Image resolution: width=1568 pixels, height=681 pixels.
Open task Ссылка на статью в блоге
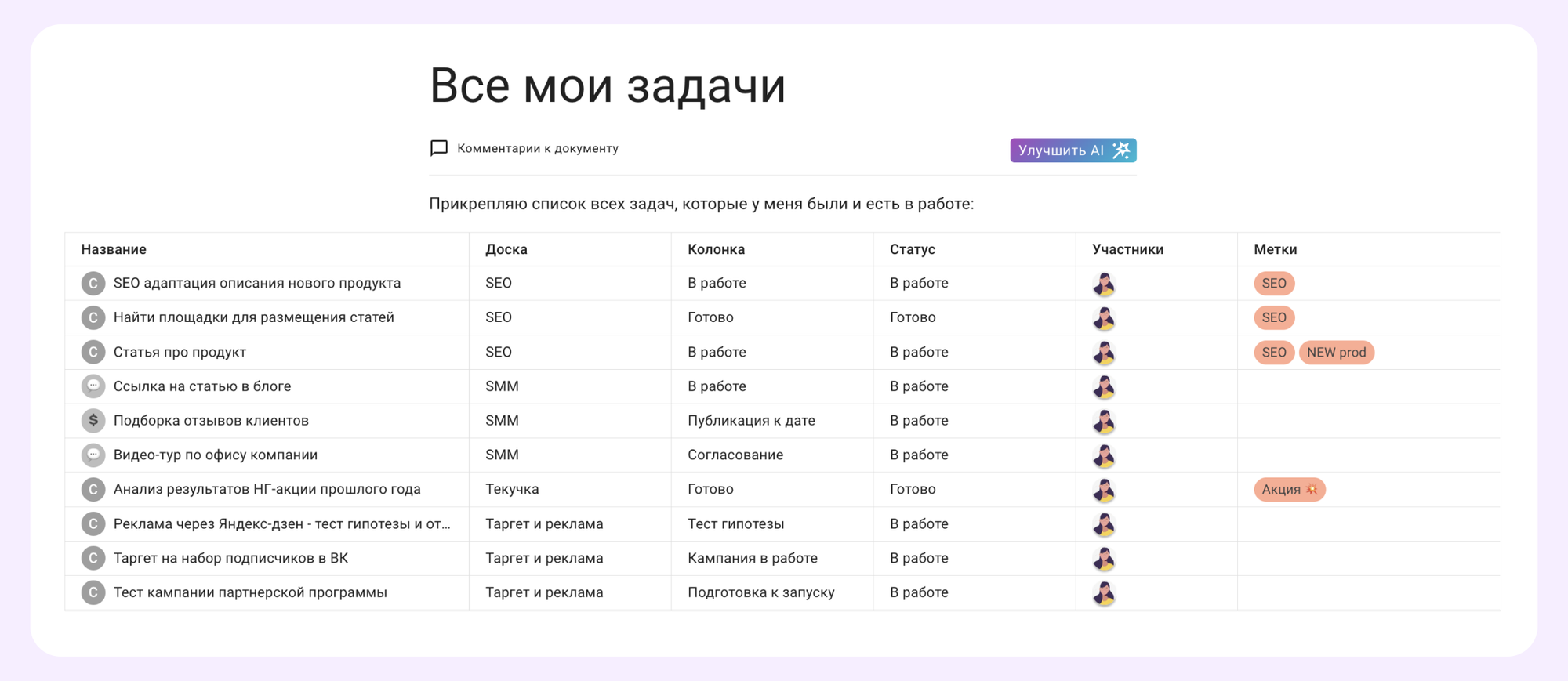[x=202, y=386]
